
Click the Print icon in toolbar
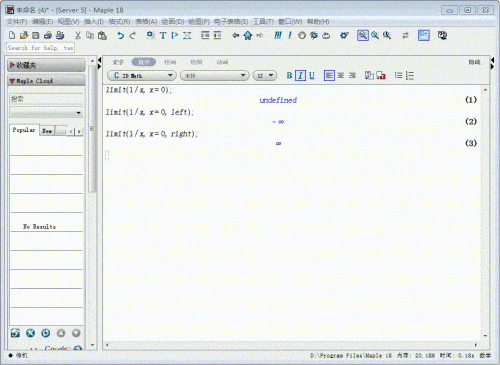[x=48, y=35]
